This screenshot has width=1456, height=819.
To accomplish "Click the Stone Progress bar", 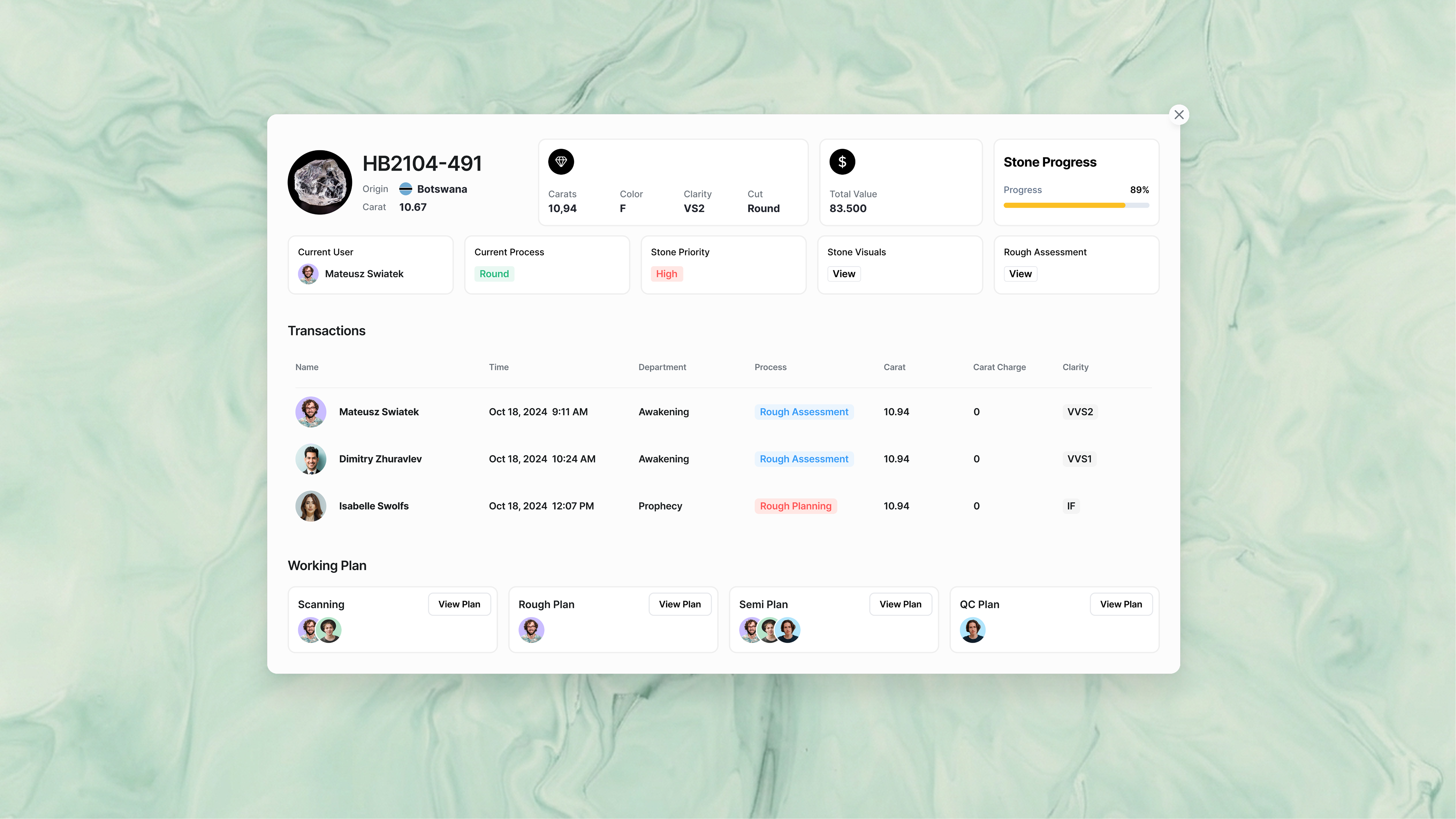I will (1076, 205).
